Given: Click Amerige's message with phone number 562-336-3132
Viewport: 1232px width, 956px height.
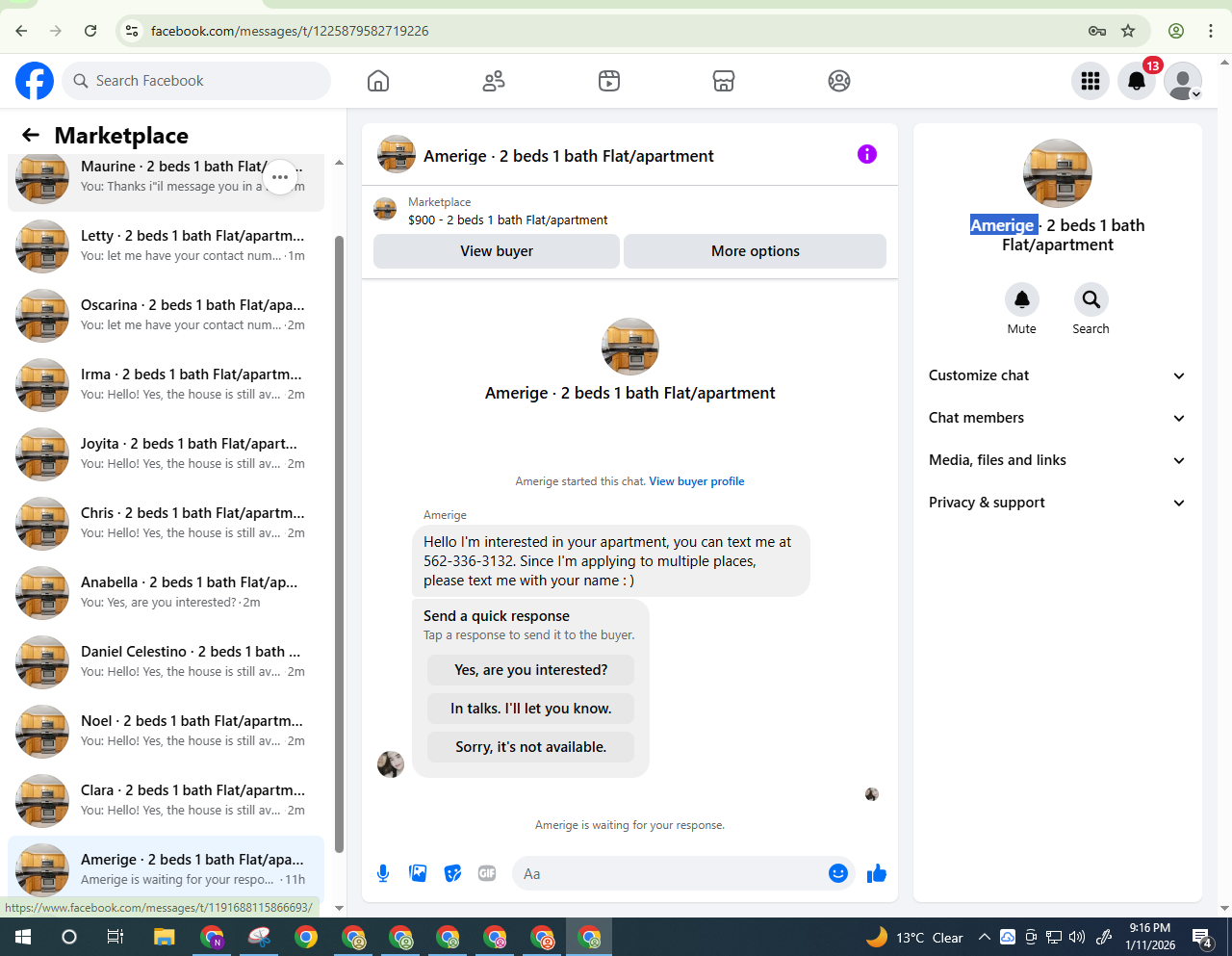Looking at the screenshot, I should [x=611, y=561].
